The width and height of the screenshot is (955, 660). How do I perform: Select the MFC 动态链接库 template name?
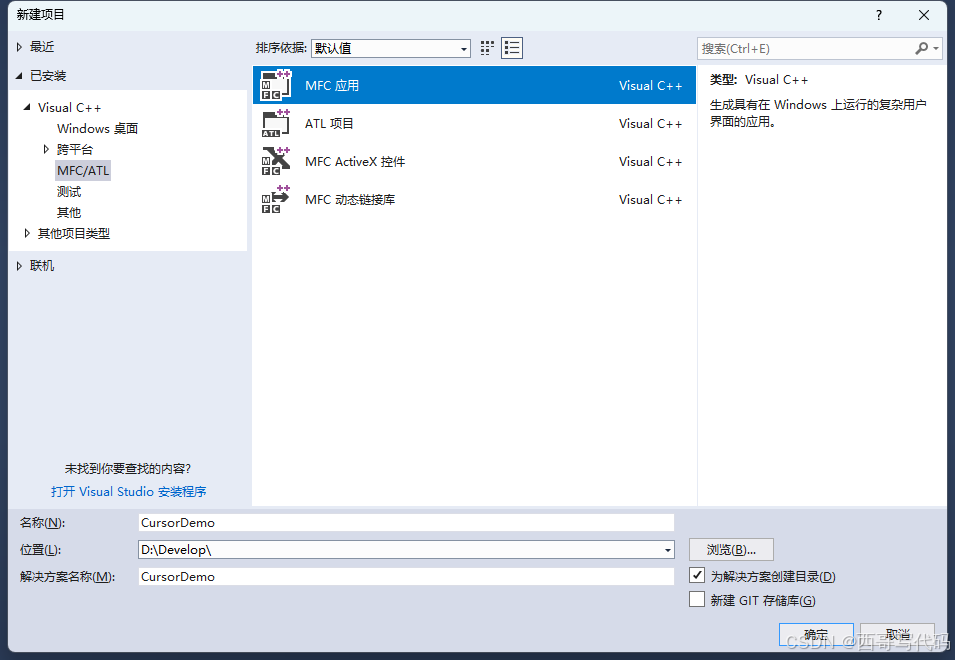point(350,200)
